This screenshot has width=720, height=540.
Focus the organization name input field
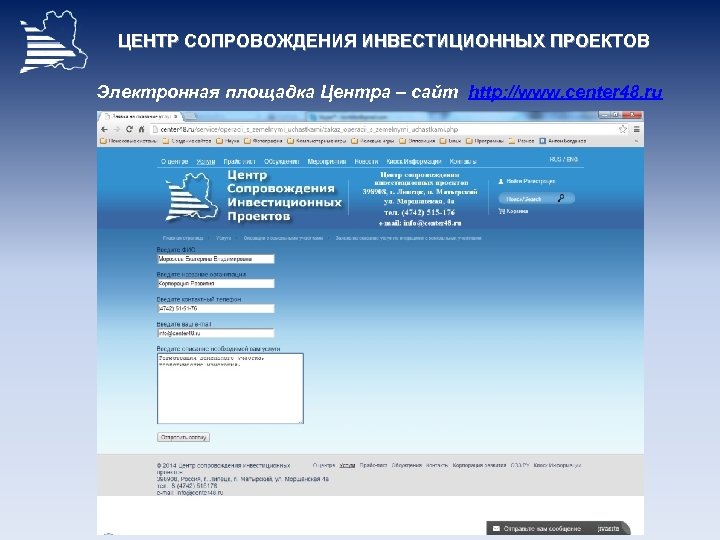[x=216, y=284]
